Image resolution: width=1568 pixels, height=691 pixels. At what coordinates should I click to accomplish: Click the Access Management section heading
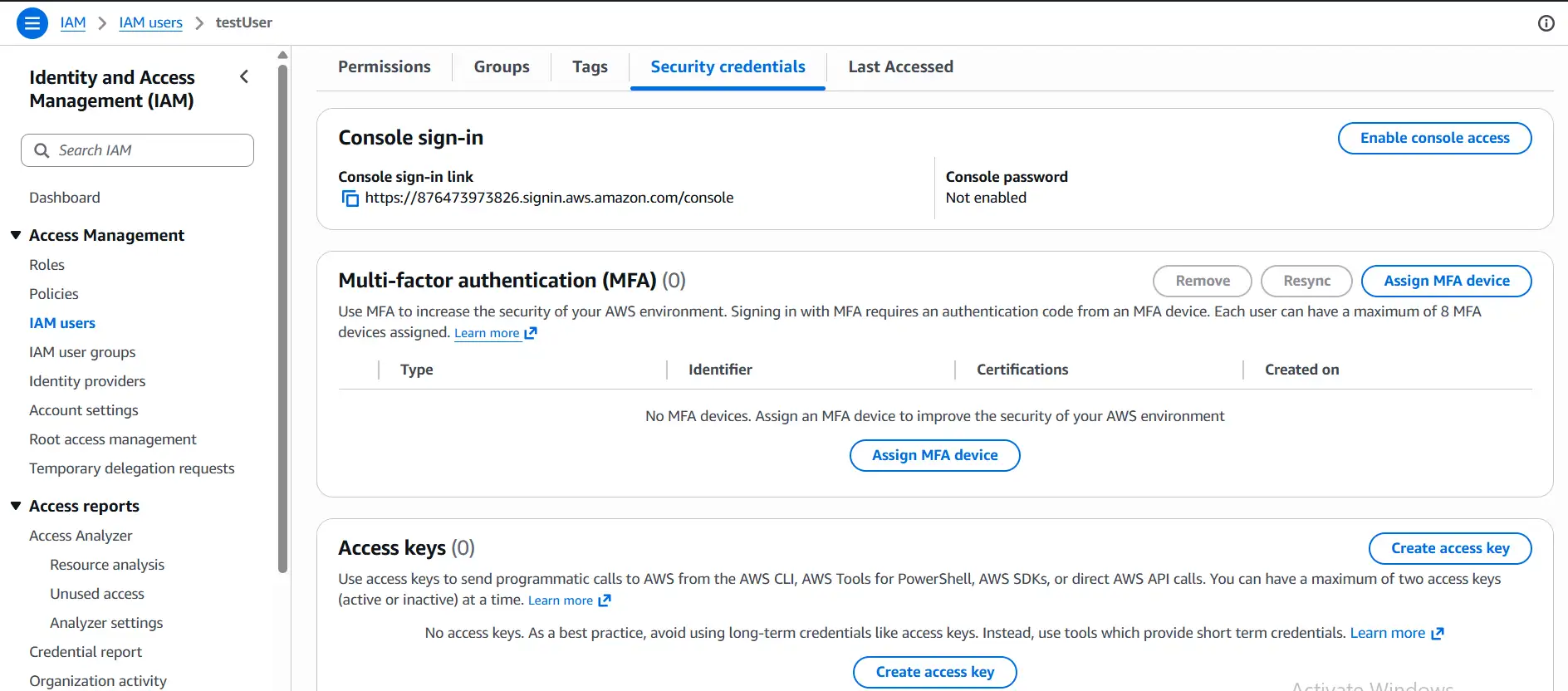tap(106, 235)
